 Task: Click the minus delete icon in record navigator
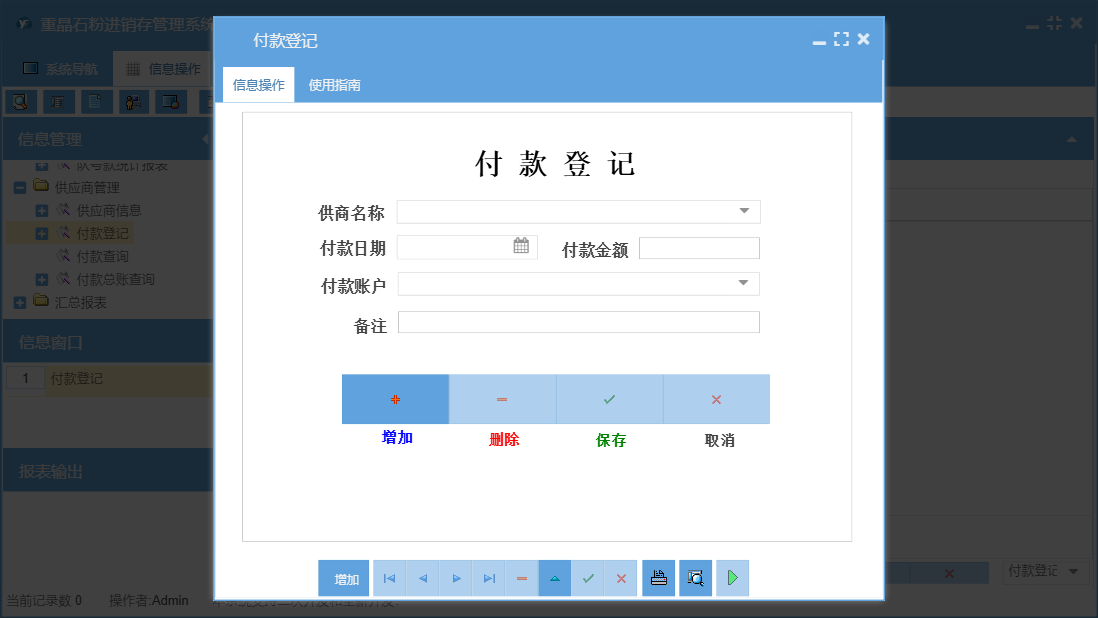521,578
